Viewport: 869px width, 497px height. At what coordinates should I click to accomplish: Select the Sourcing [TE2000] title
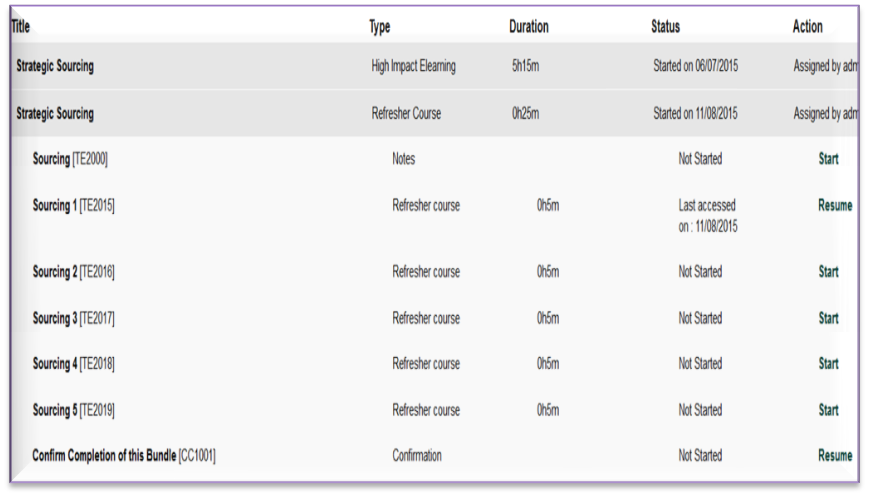pyautogui.click(x=70, y=159)
